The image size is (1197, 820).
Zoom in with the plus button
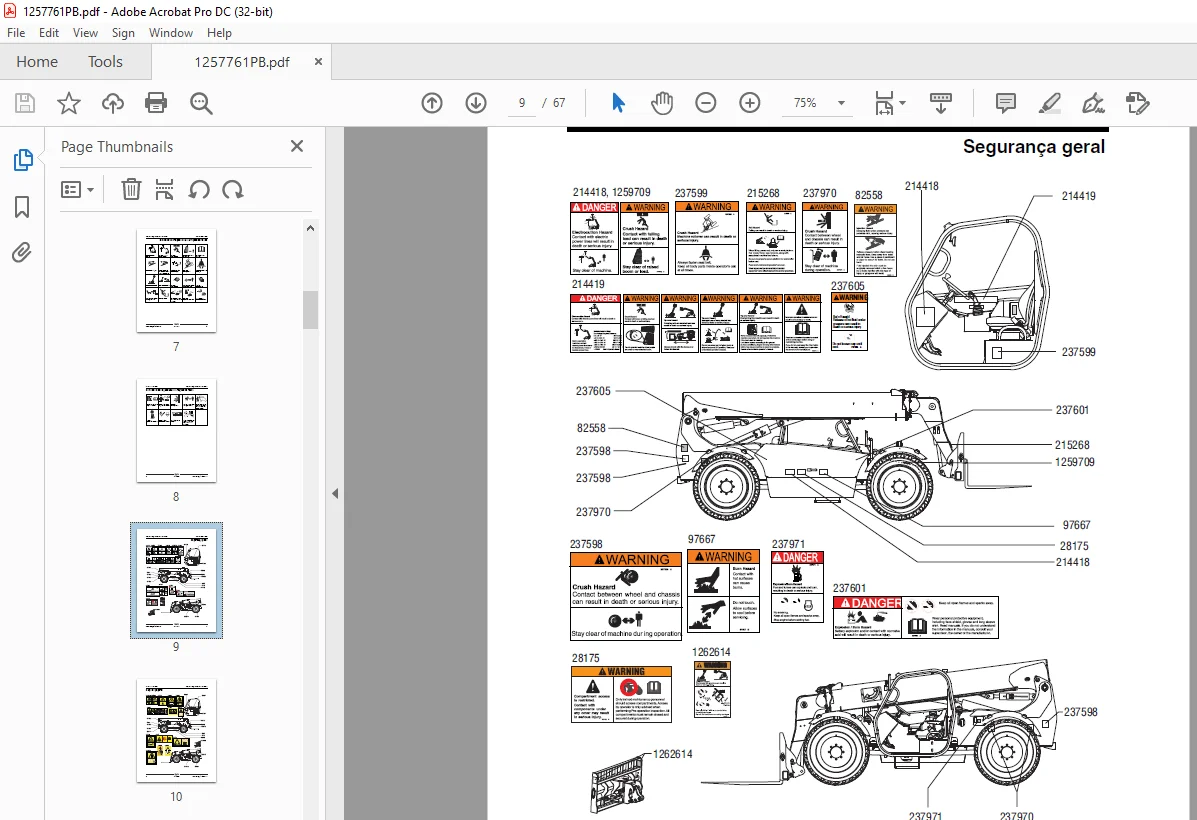(x=750, y=103)
